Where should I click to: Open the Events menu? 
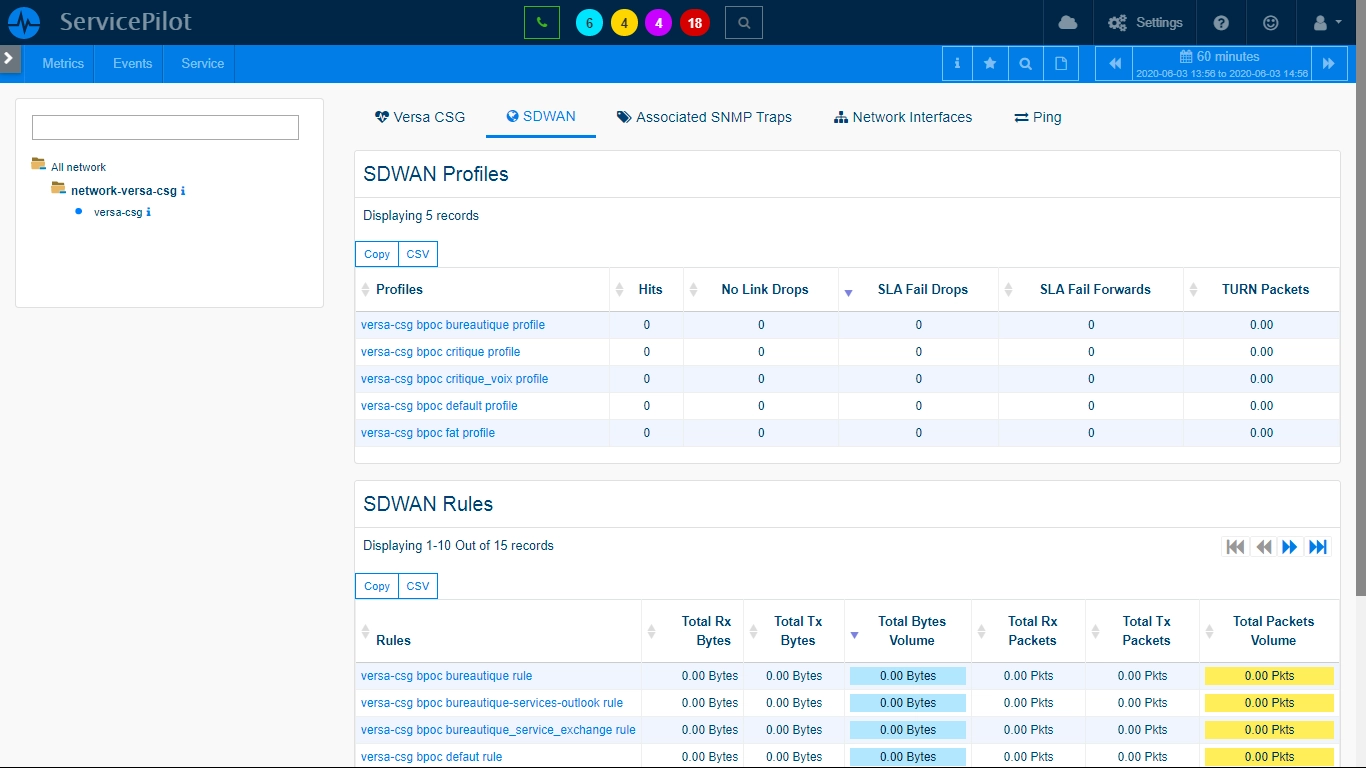(132, 63)
